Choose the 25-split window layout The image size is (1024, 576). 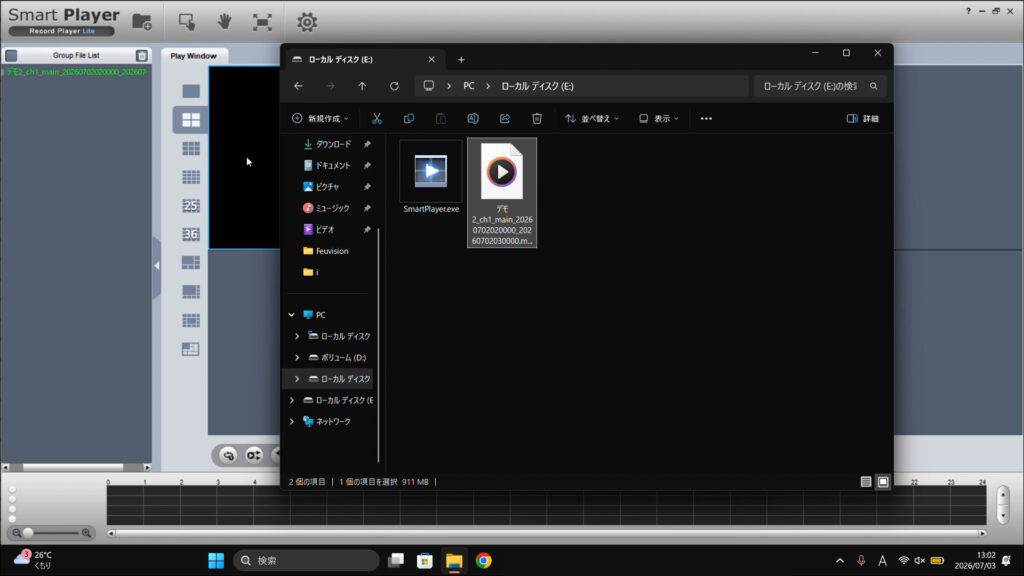coord(191,206)
